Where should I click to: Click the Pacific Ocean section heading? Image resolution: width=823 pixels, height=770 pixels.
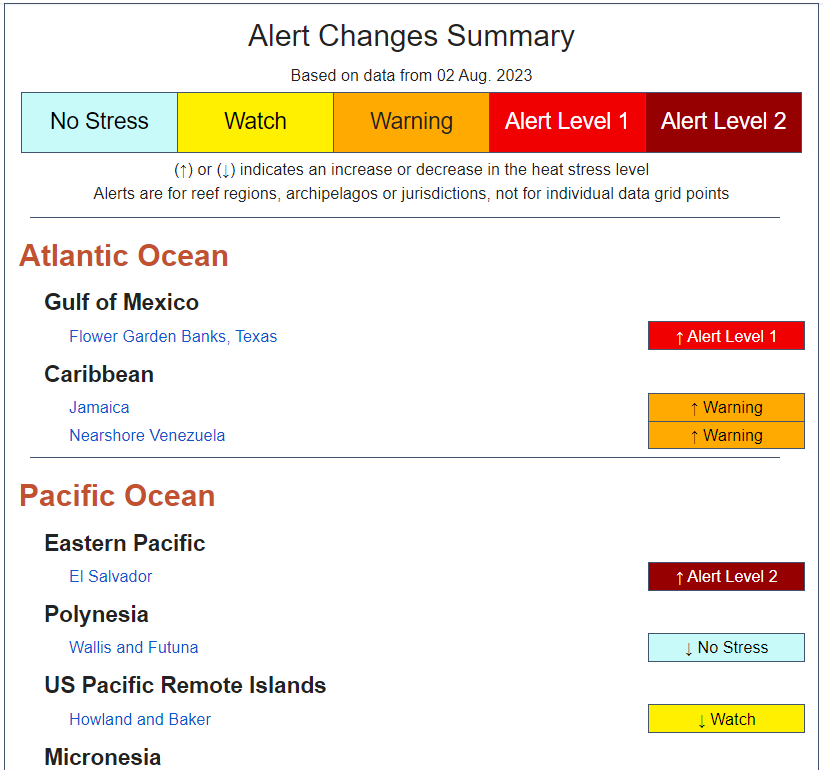pyautogui.click(x=118, y=495)
